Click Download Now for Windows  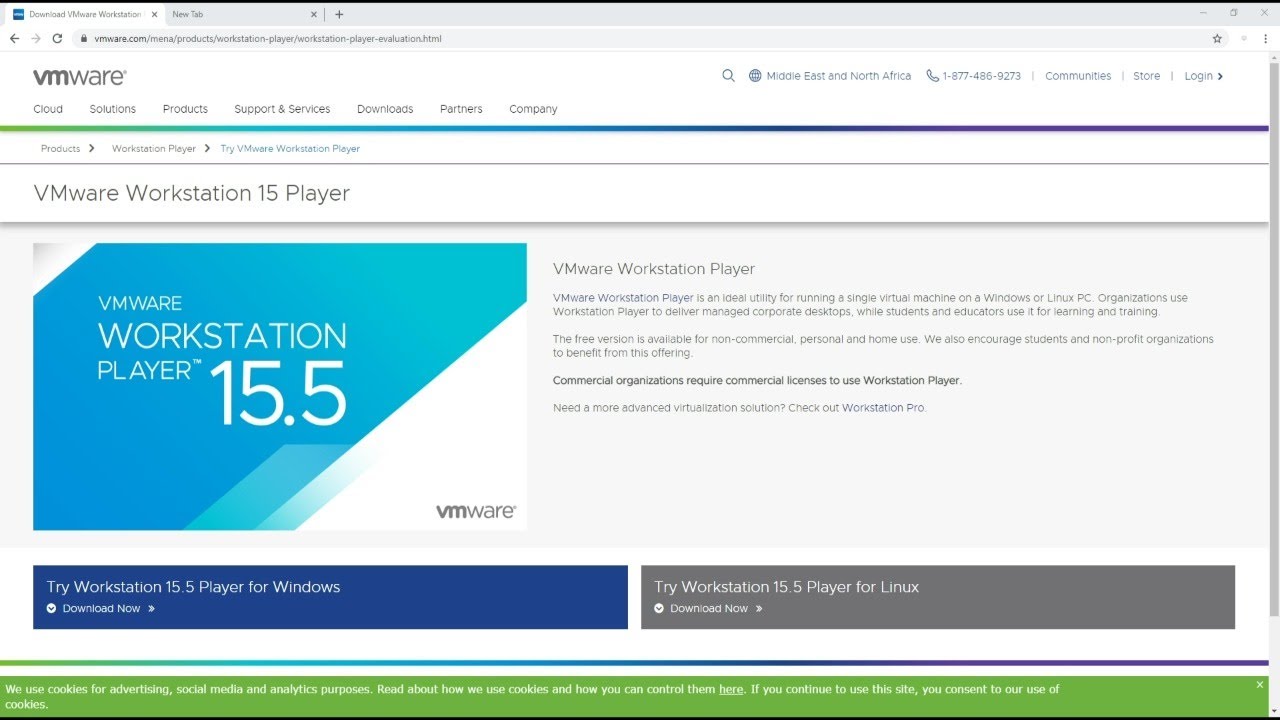[x=102, y=608]
